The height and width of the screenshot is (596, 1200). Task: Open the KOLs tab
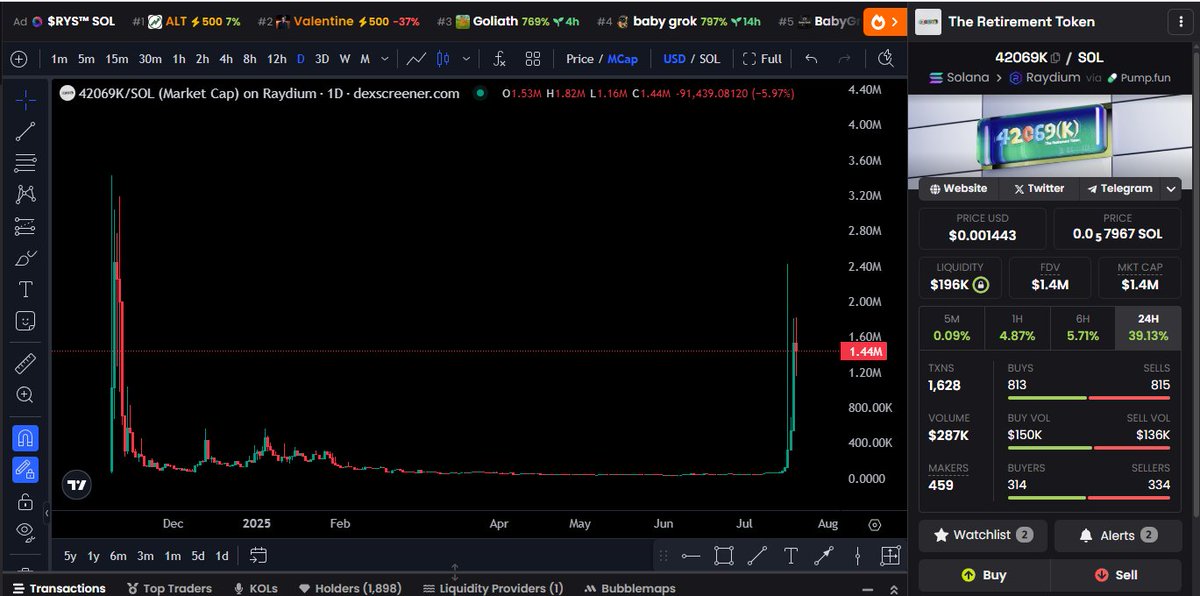pos(255,588)
